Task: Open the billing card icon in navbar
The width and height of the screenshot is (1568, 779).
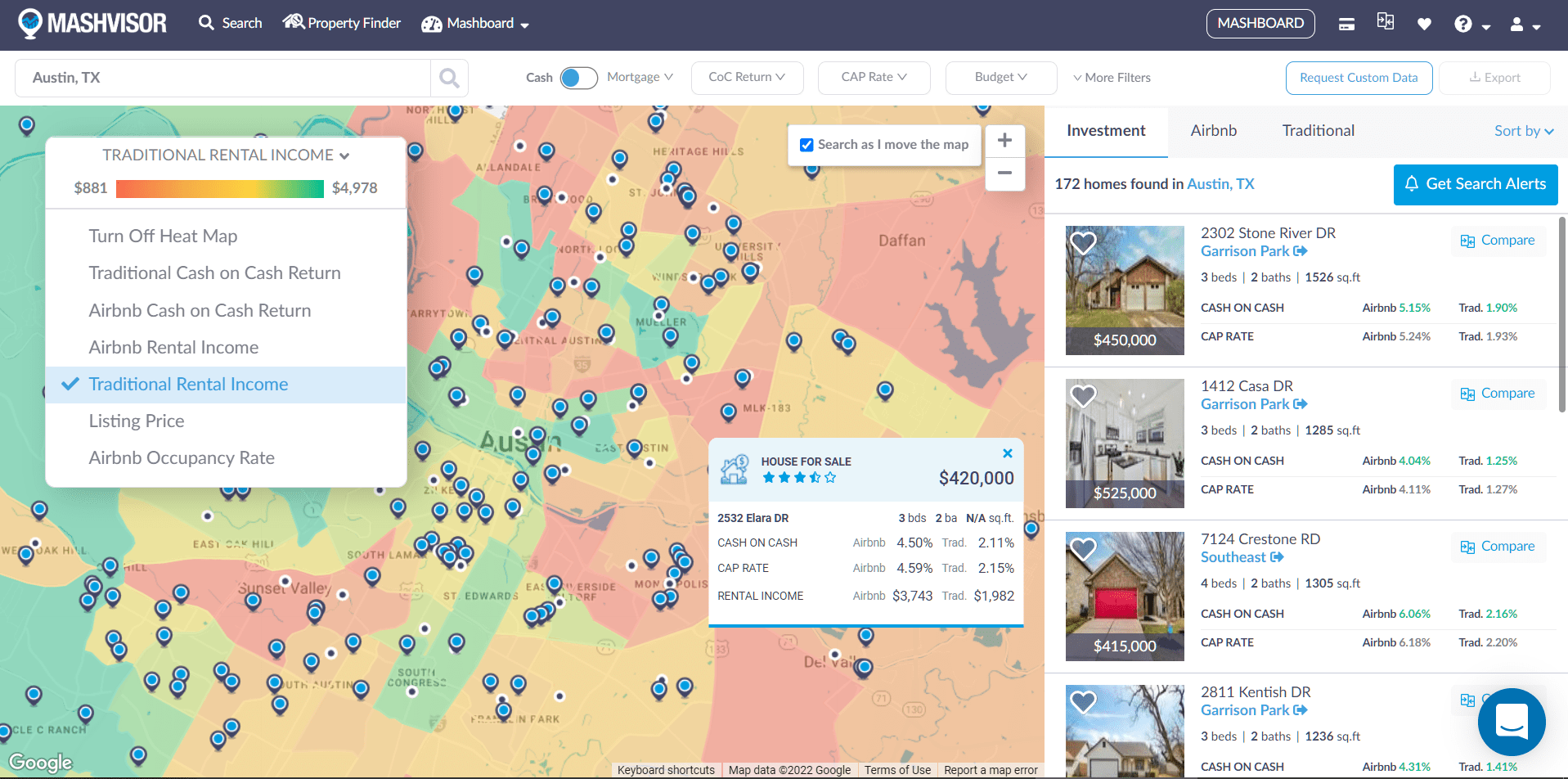Action: pyautogui.click(x=1346, y=23)
